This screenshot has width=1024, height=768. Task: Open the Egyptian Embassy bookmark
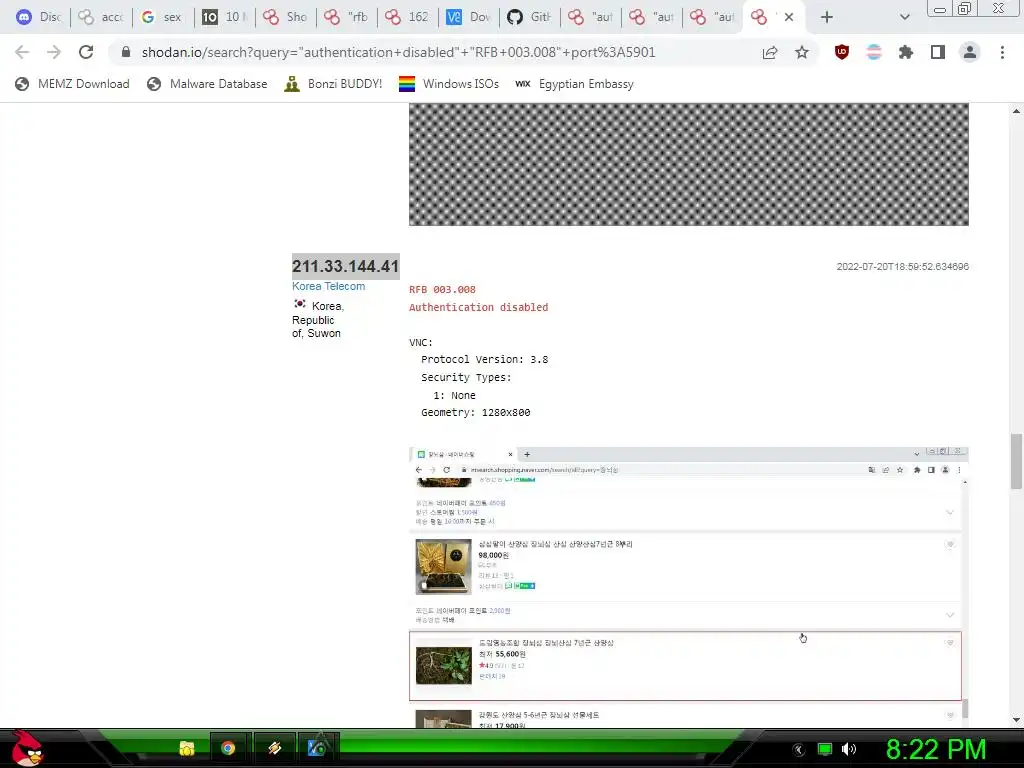pyautogui.click(x=574, y=84)
